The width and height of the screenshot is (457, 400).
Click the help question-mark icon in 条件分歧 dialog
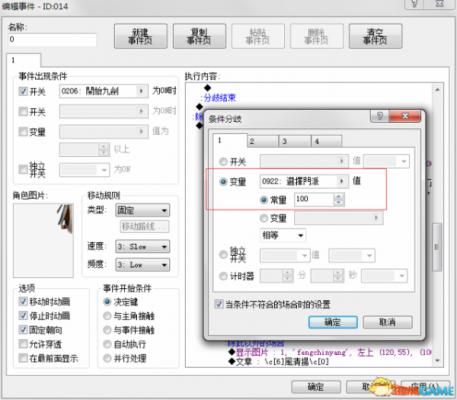(x=380, y=116)
